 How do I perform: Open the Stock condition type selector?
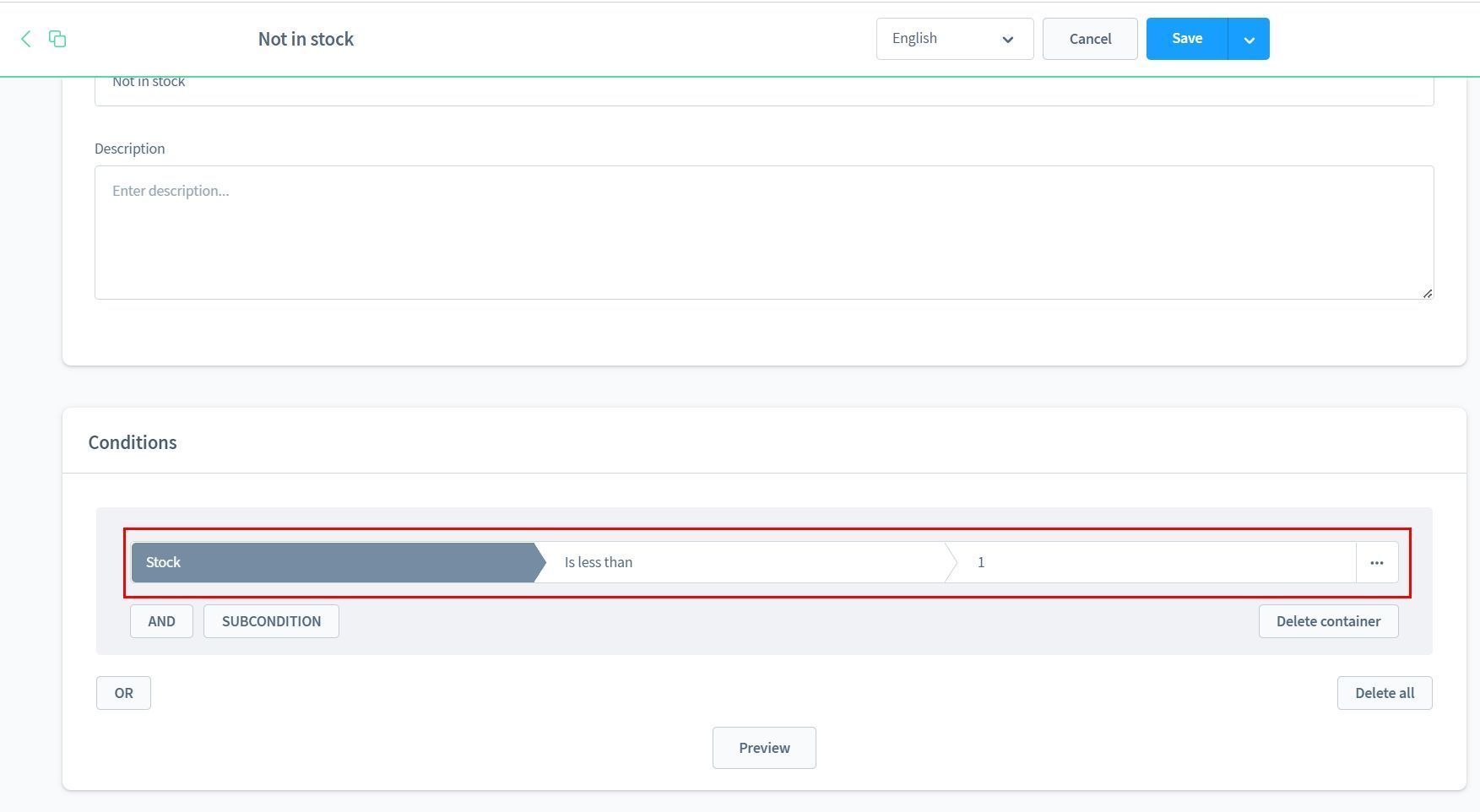pyautogui.click(x=333, y=563)
